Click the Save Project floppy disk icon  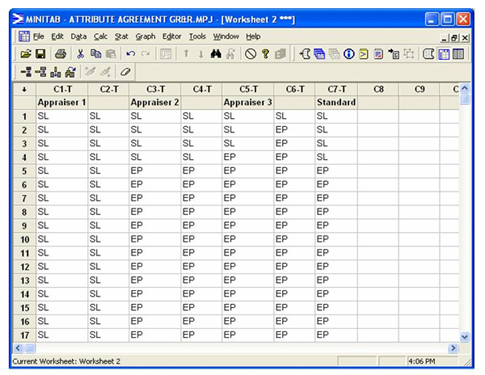click(x=40, y=54)
